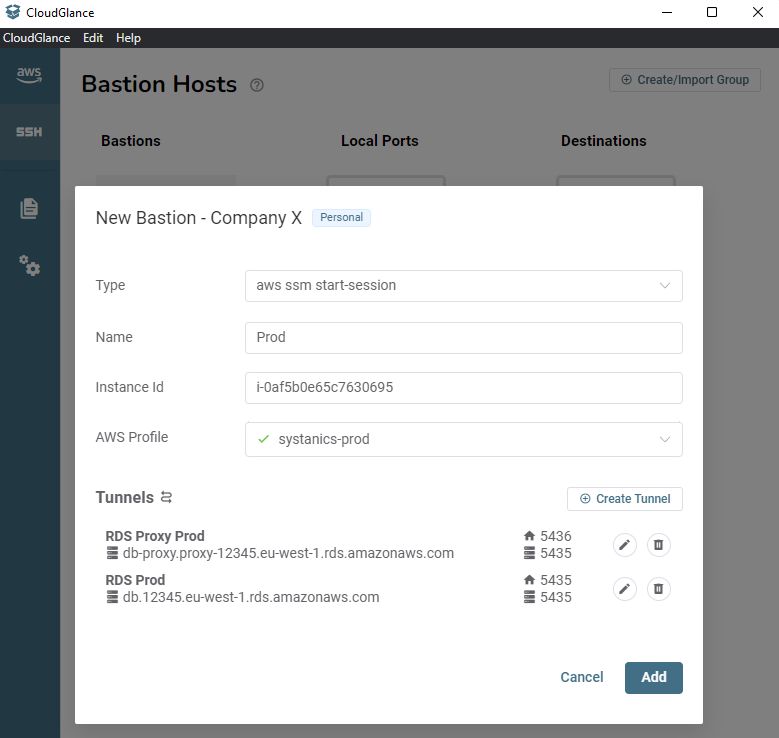Click the Instance Id input field
The width and height of the screenshot is (779, 738).
pos(464,388)
